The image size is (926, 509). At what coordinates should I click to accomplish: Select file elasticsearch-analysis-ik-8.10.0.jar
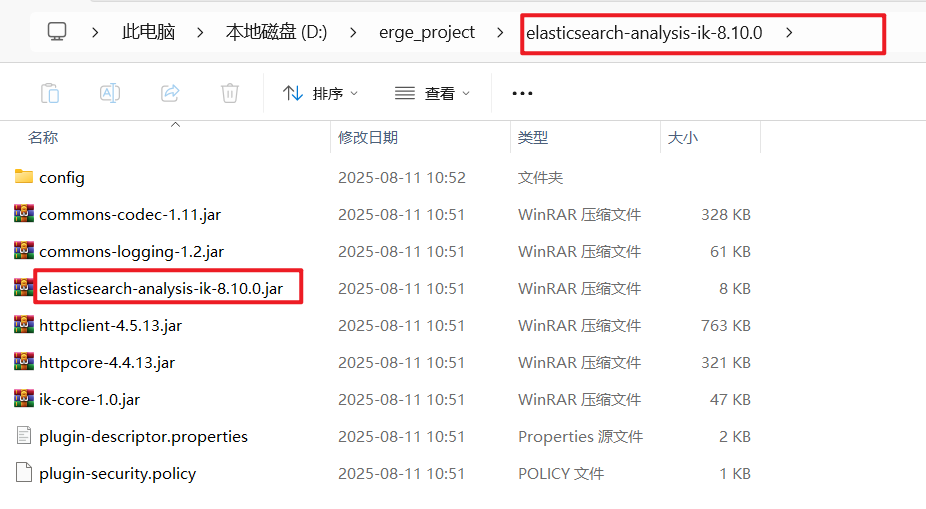click(161, 289)
